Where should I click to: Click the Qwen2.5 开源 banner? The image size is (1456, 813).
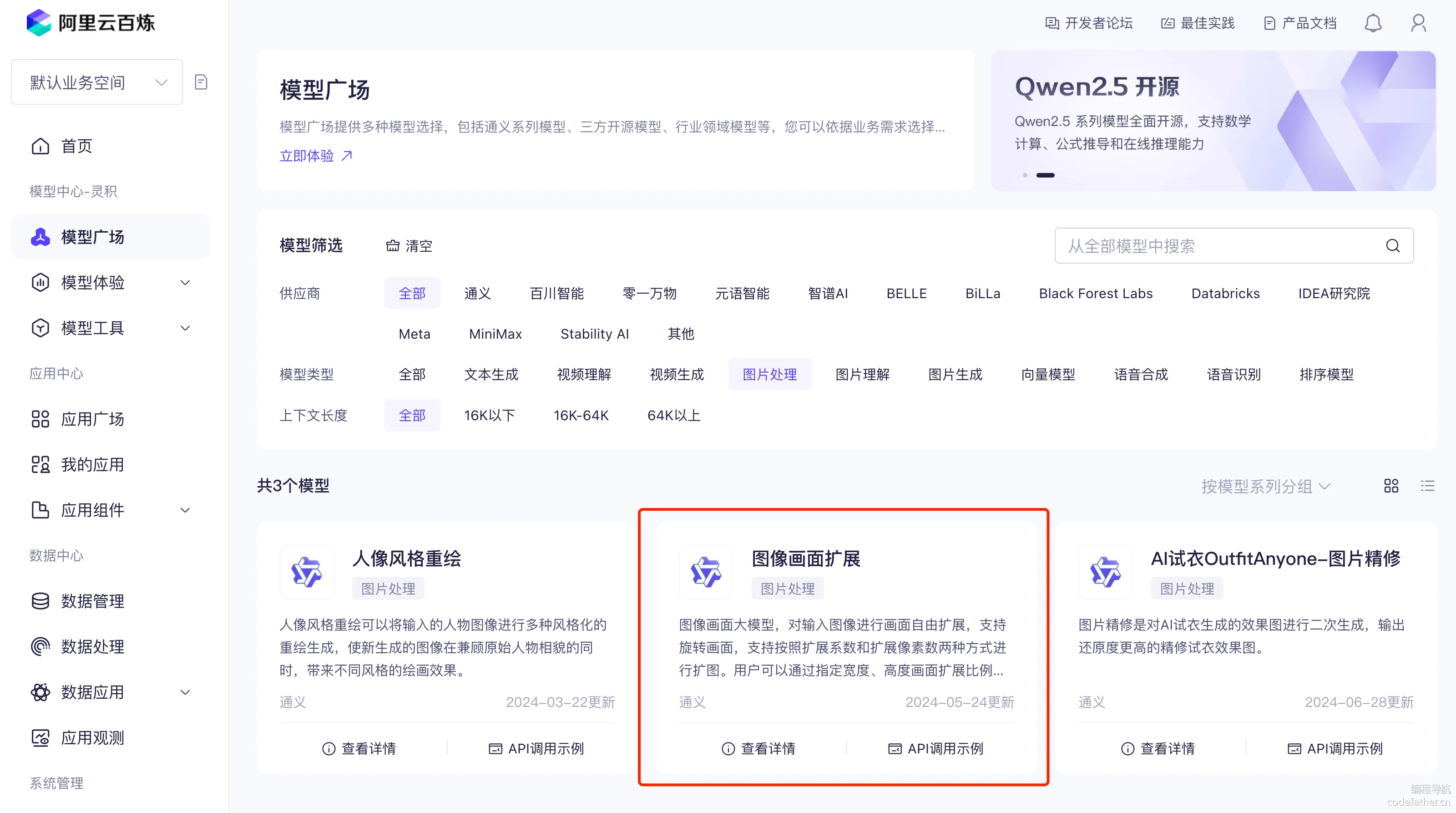[x=1213, y=121]
